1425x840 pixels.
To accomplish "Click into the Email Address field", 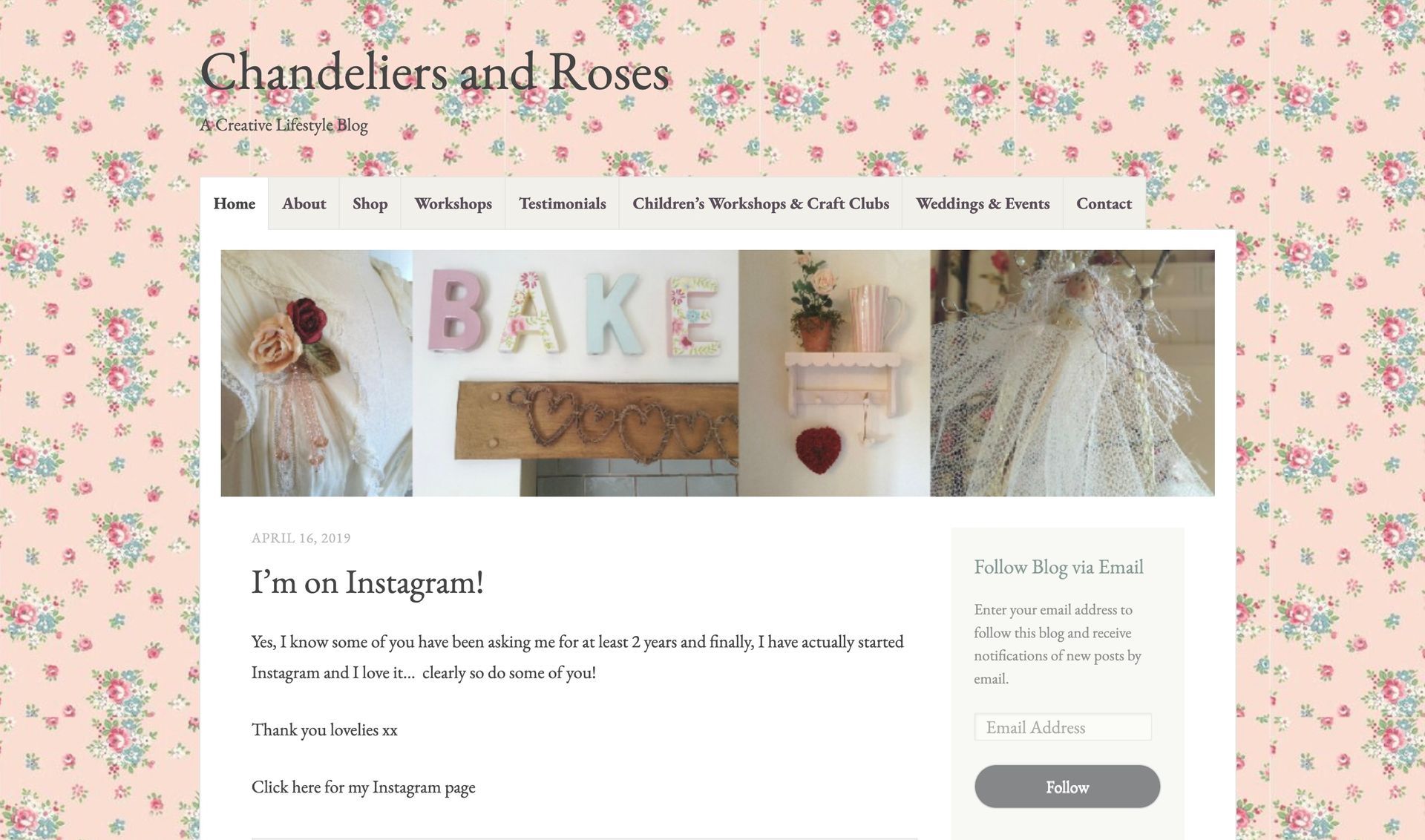I will pos(1063,727).
